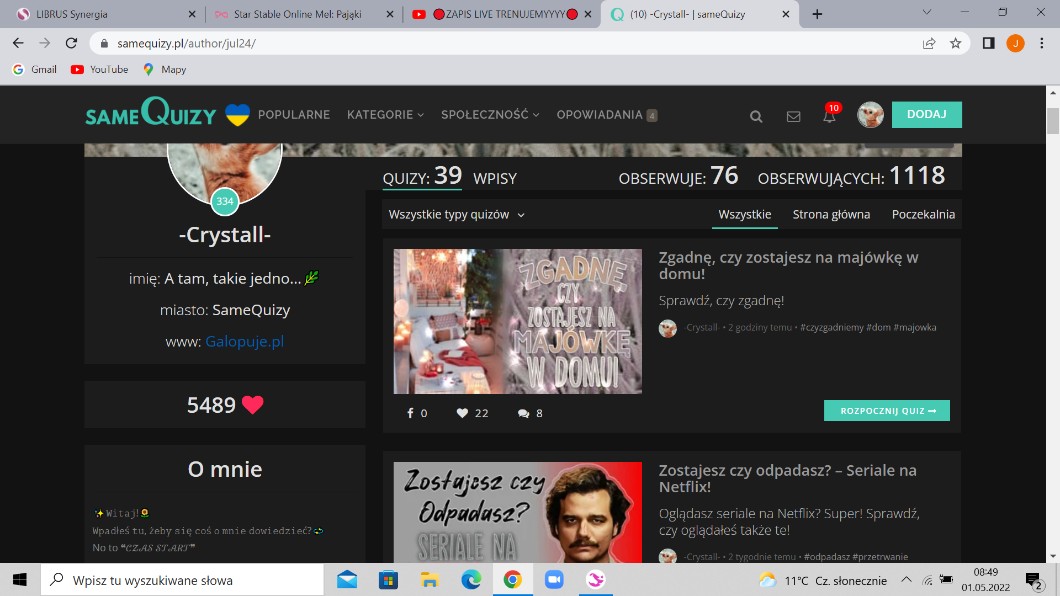Expand the Społeczność dropdown menu
Viewport: 1060px width, 596px height.
490,115
